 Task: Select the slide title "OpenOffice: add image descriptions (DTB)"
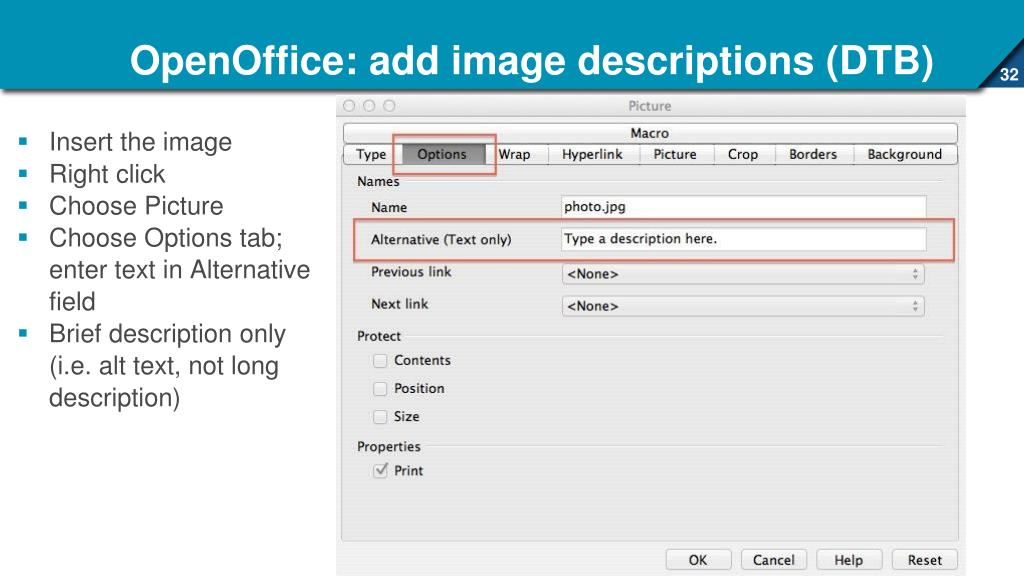coord(532,61)
